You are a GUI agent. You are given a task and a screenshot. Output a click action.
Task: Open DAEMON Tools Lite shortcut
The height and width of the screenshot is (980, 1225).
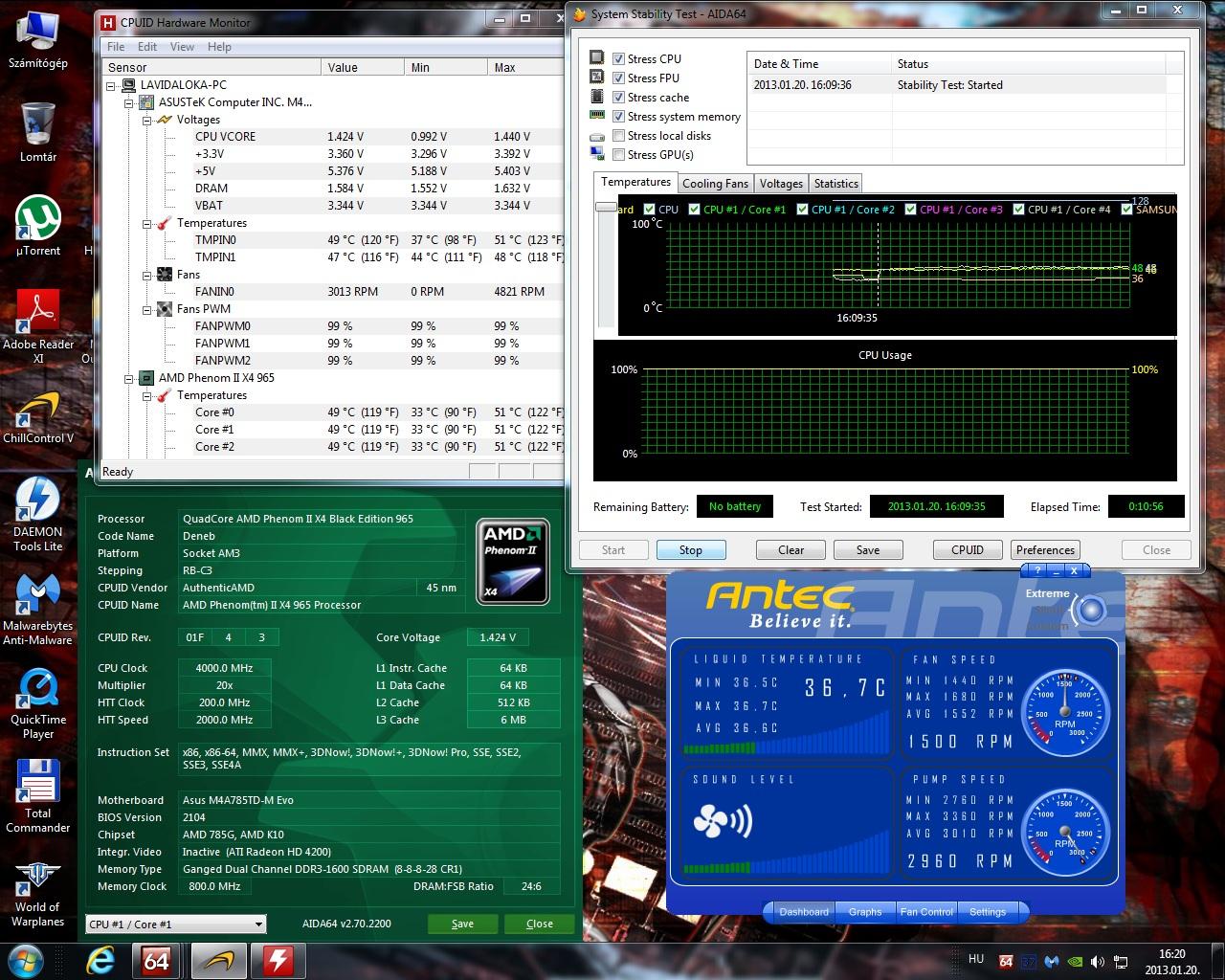pos(38,514)
